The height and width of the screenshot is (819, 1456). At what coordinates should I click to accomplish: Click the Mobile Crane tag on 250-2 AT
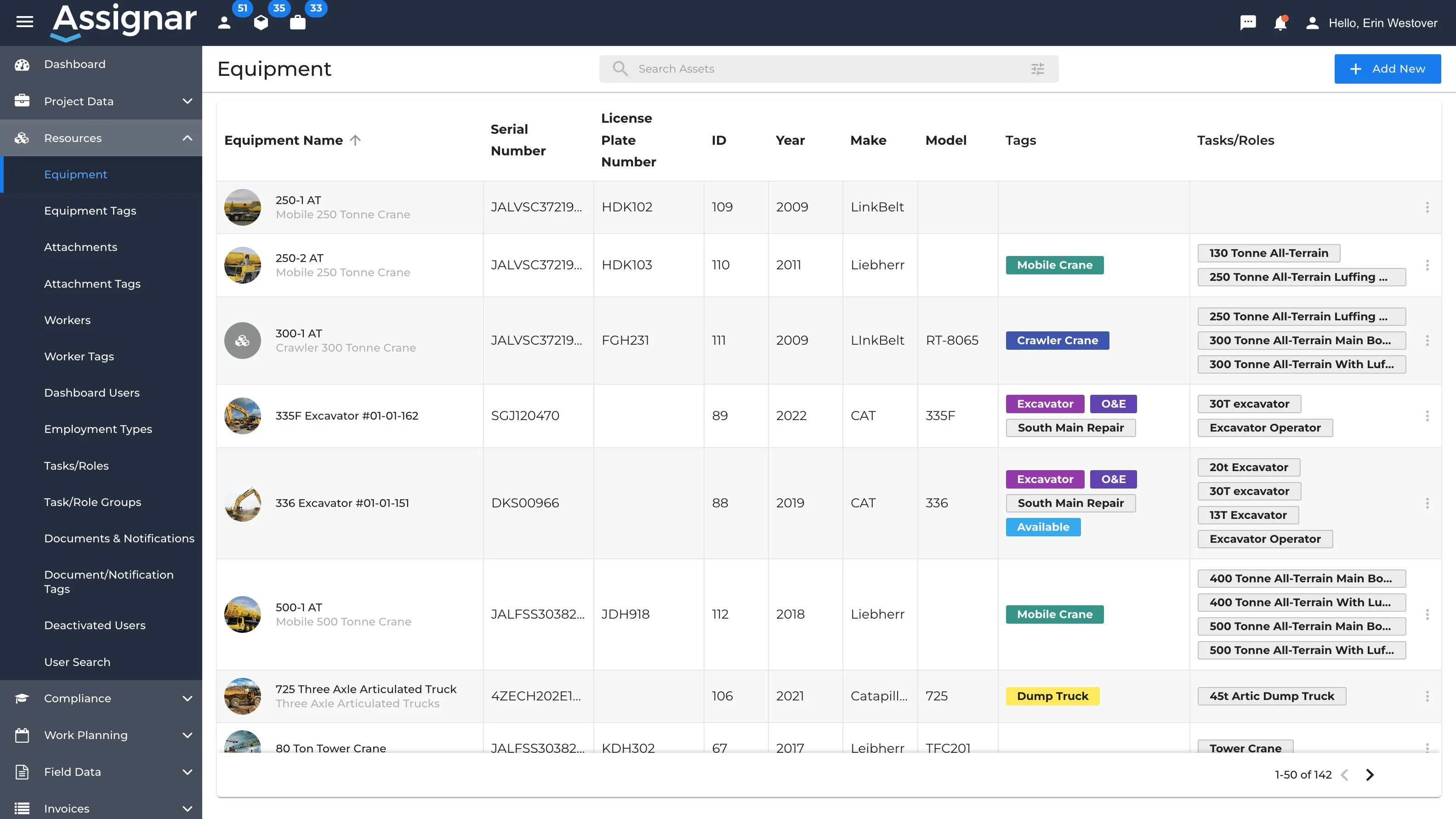1055,265
